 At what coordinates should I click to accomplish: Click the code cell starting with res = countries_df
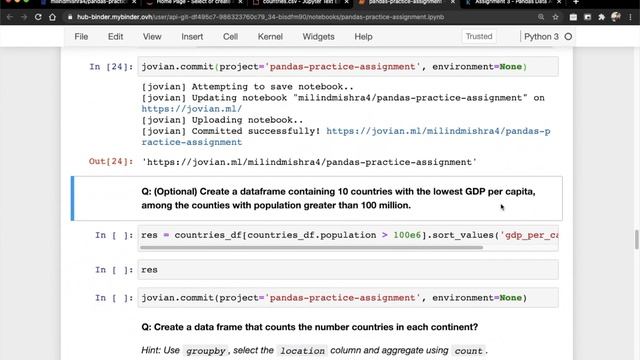click(348, 235)
